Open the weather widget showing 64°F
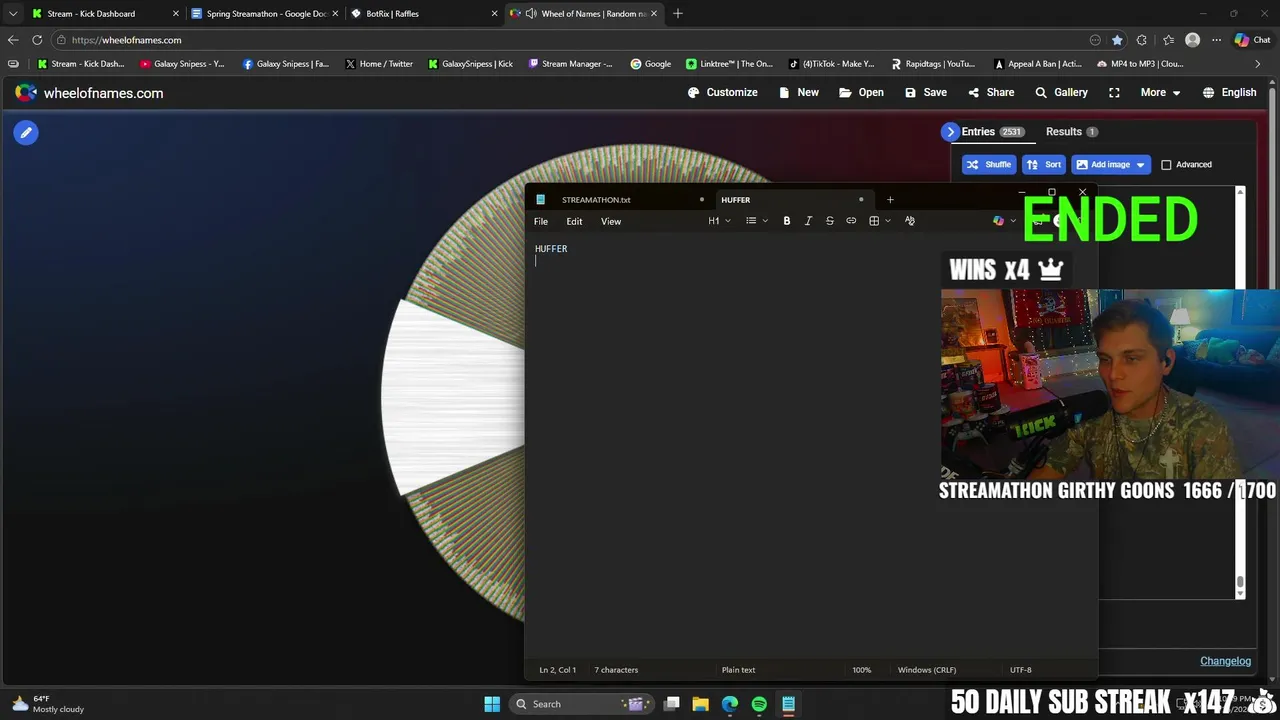 [48, 704]
